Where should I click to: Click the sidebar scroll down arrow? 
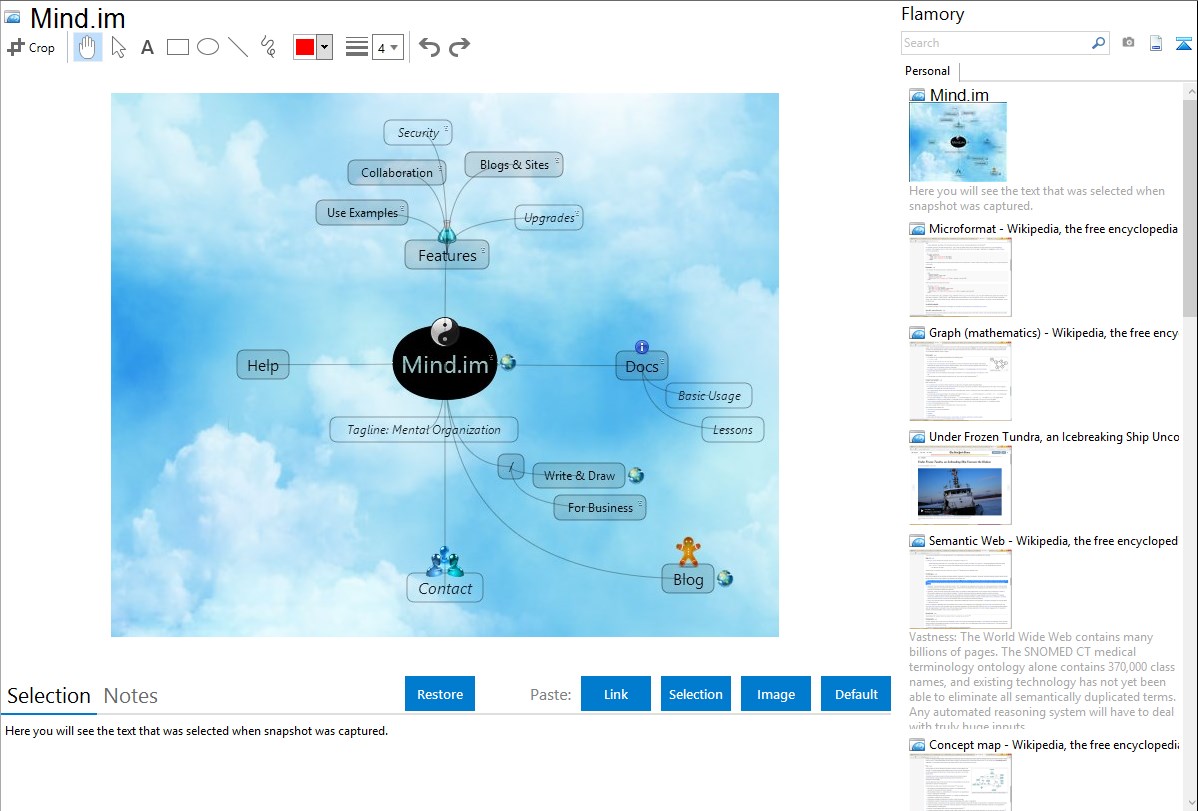[1190, 803]
